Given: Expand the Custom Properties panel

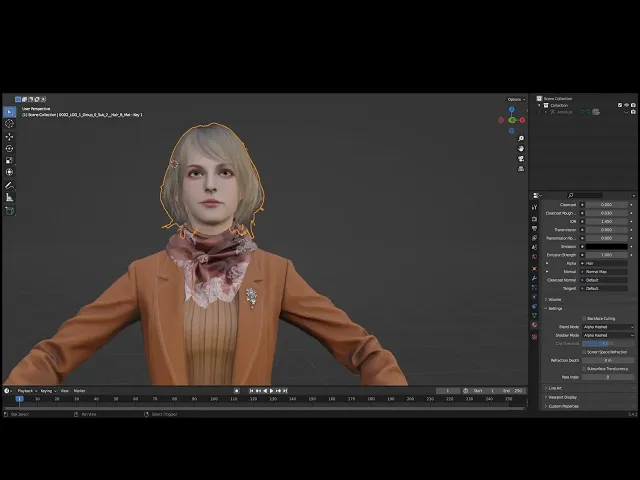Looking at the screenshot, I should (546, 406).
